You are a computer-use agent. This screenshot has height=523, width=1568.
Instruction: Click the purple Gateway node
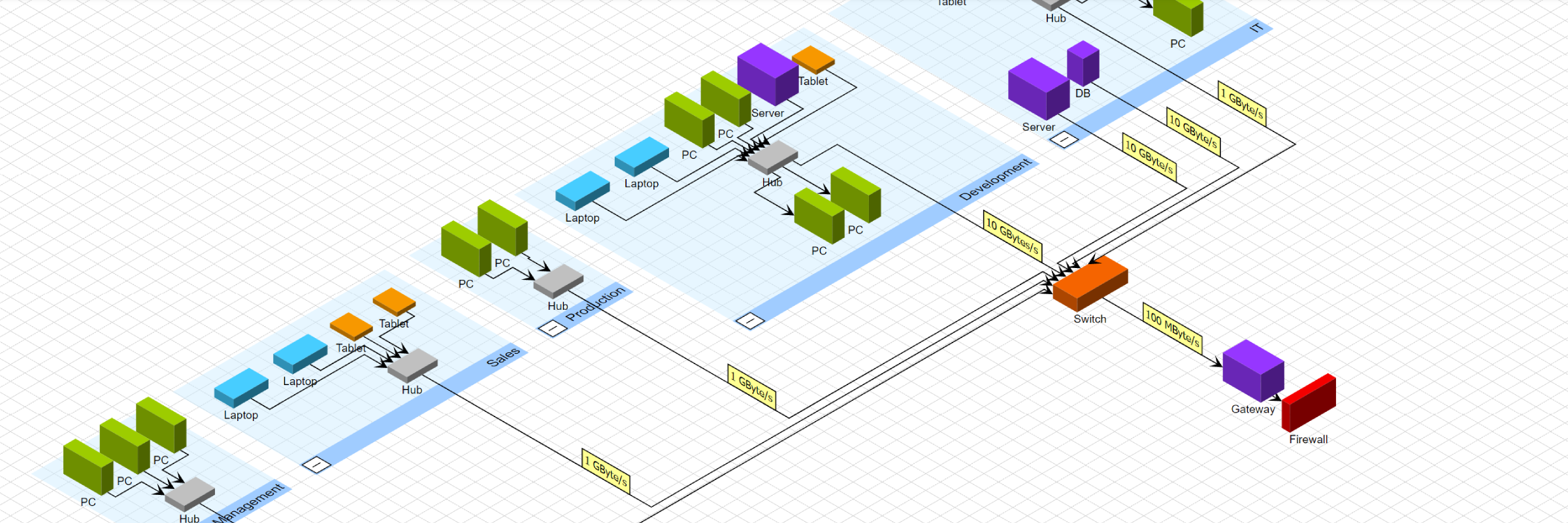click(x=1252, y=370)
